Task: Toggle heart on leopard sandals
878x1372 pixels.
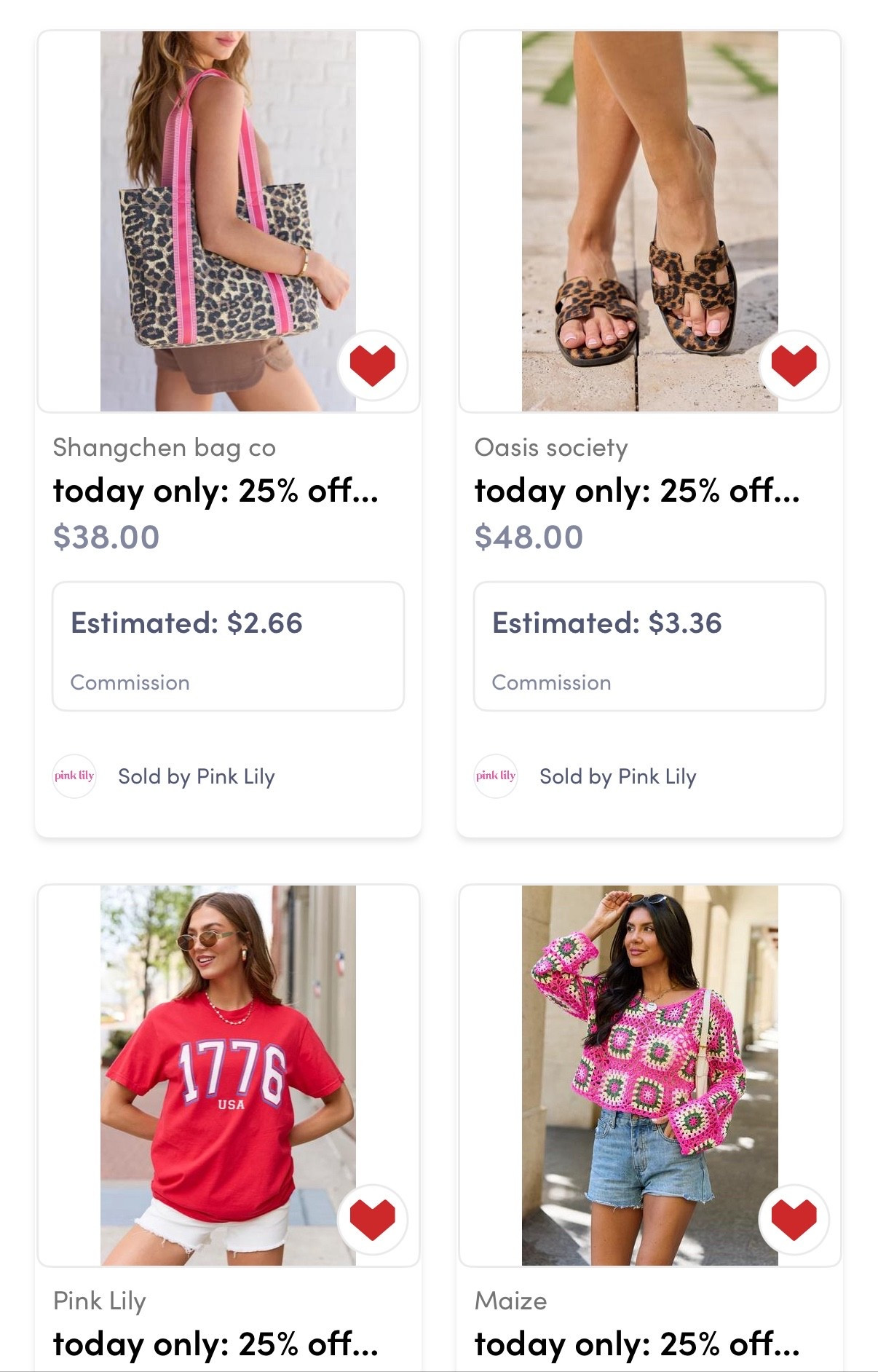Action: (x=794, y=365)
